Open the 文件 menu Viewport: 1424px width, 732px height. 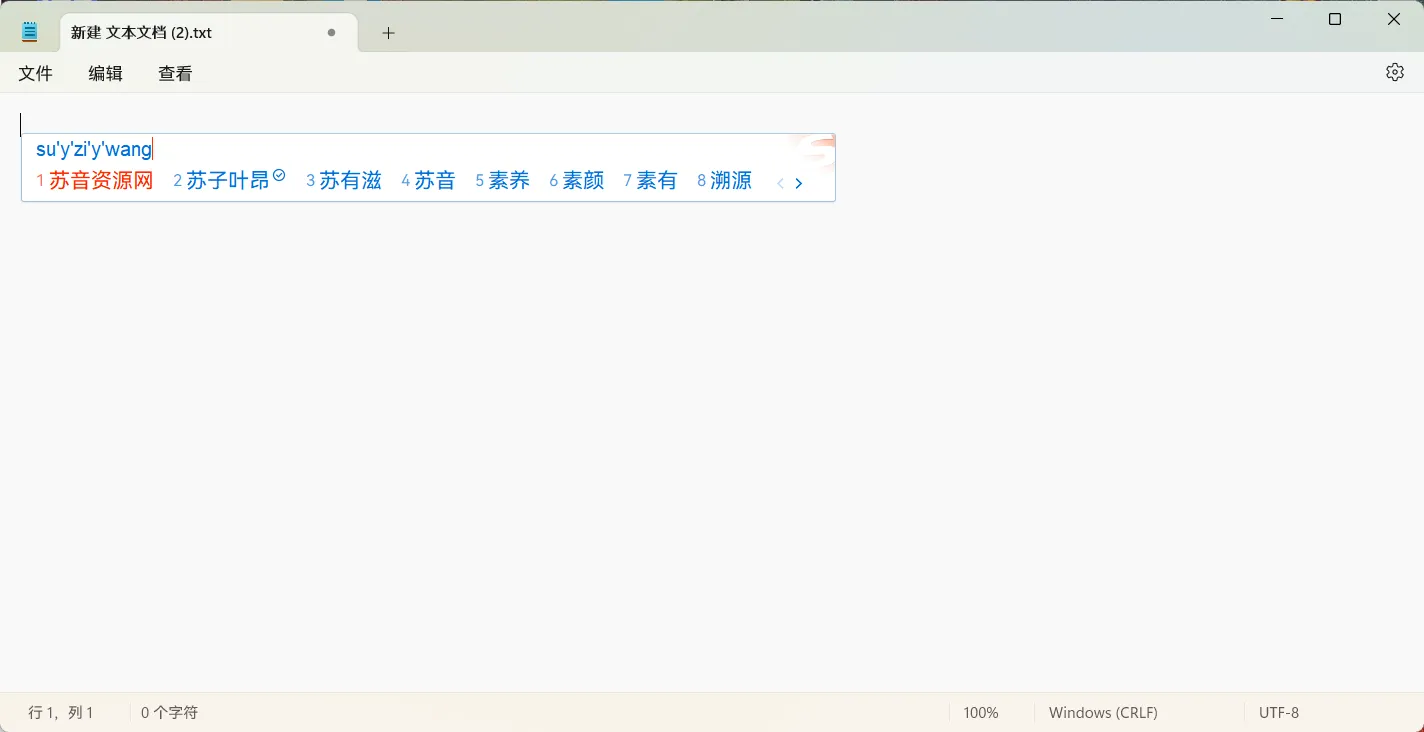(x=36, y=72)
